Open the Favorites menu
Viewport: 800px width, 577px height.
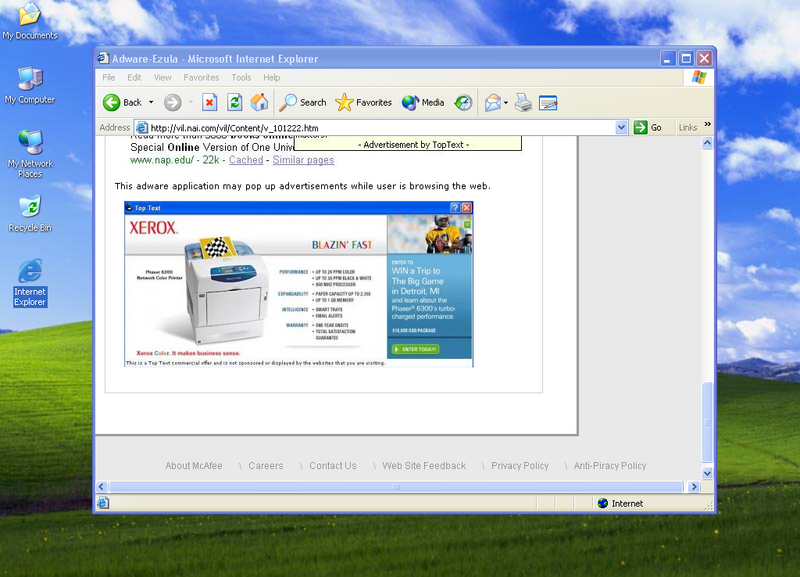coord(201,78)
